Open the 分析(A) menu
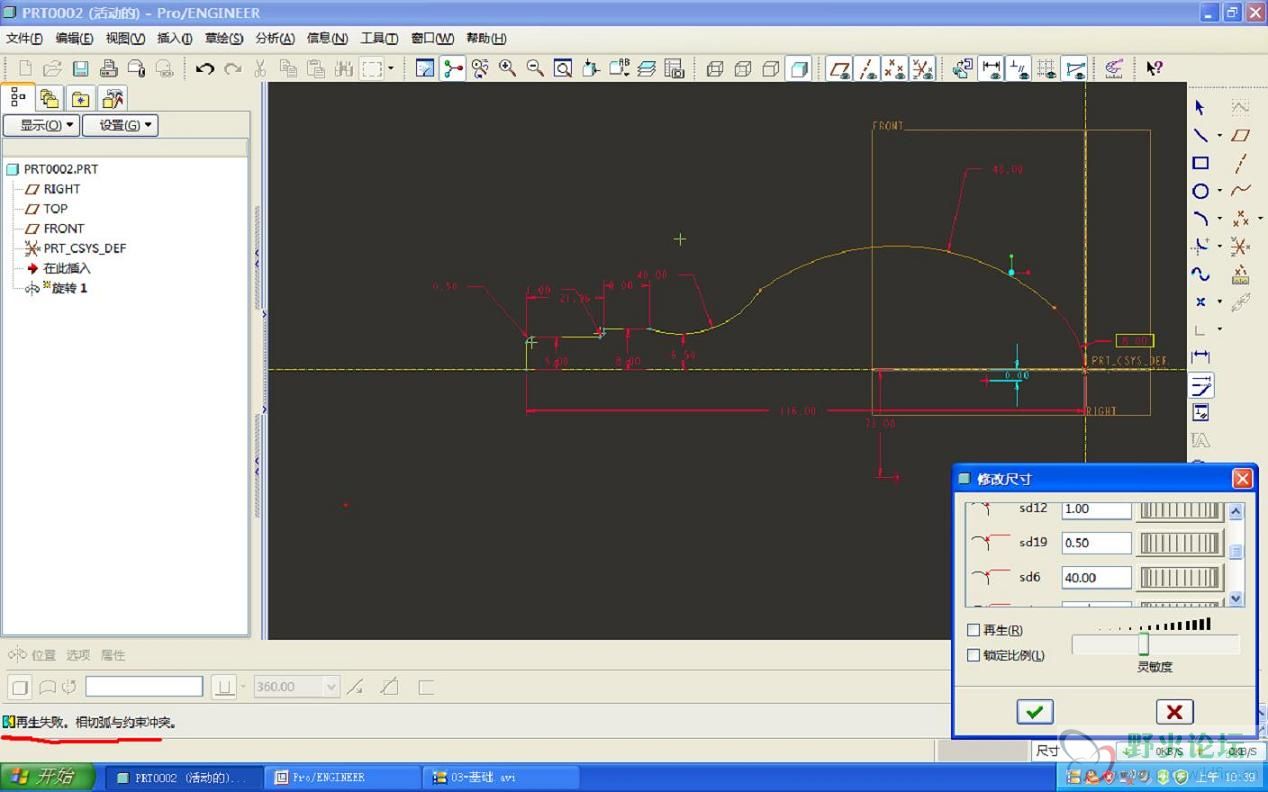The image size is (1268, 792). click(275, 38)
